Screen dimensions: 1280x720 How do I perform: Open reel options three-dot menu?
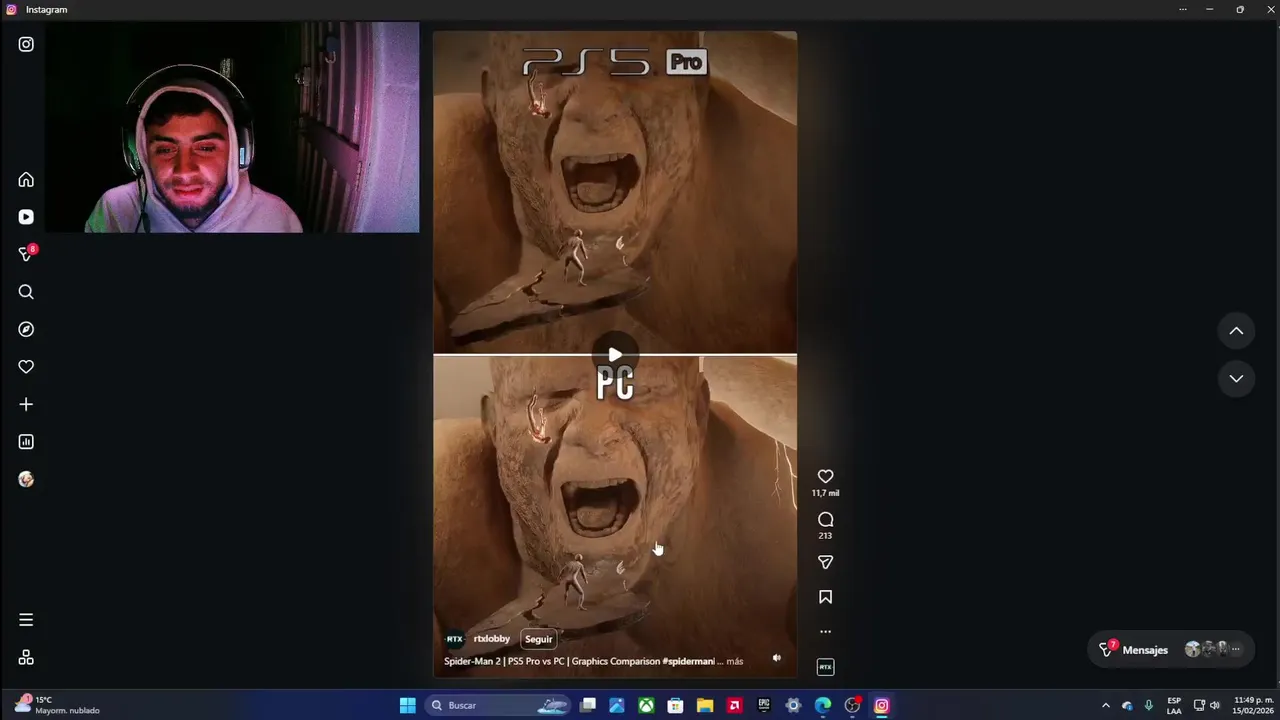point(825,631)
